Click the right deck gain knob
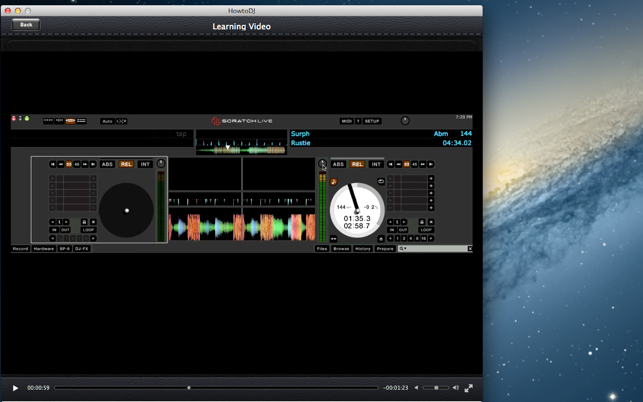This screenshot has width=643, height=402. pos(322,163)
